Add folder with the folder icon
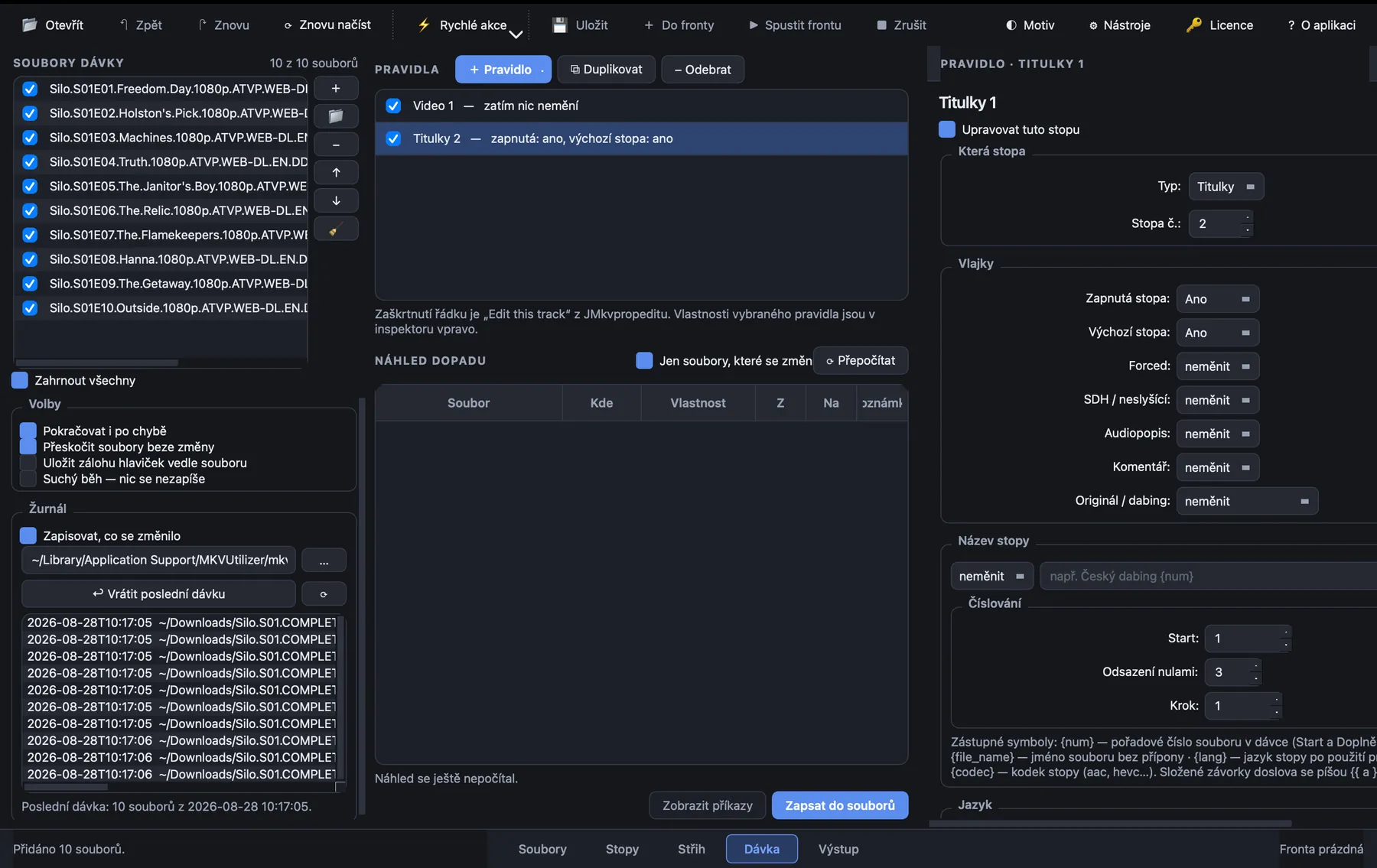The height and width of the screenshot is (868, 1377). click(x=336, y=116)
